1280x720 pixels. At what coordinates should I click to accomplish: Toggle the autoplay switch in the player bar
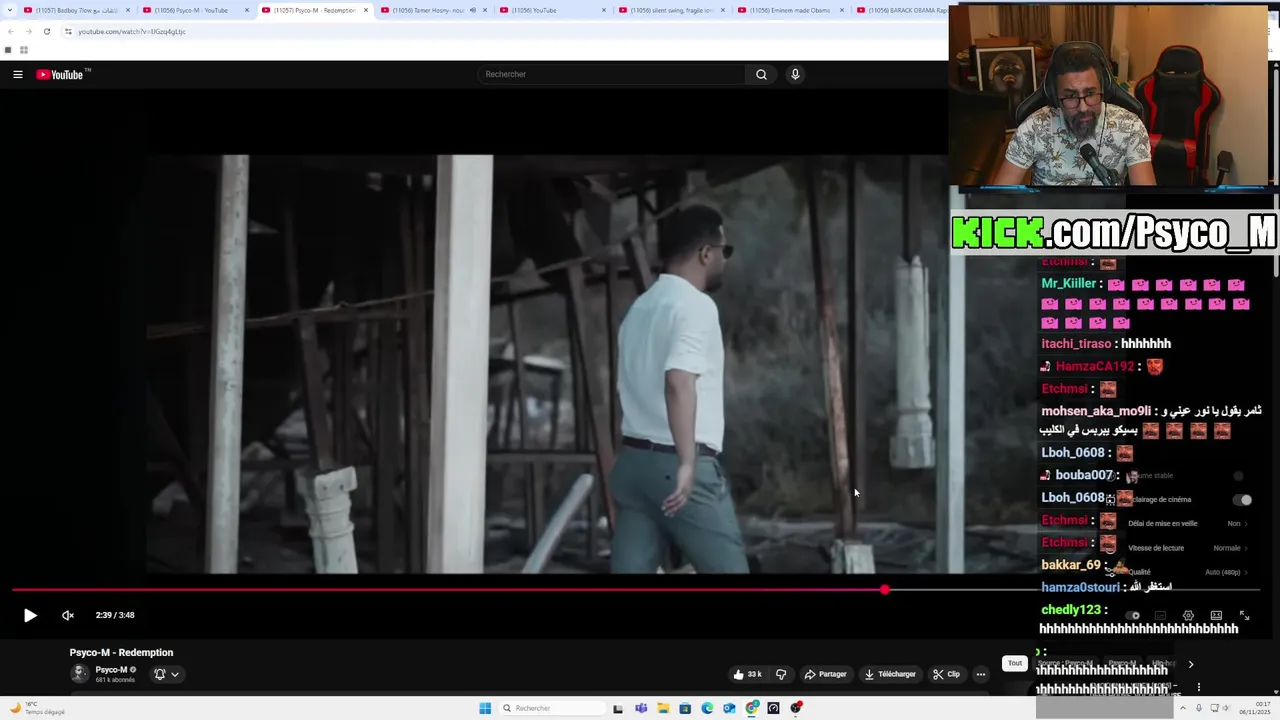[x=1133, y=615]
